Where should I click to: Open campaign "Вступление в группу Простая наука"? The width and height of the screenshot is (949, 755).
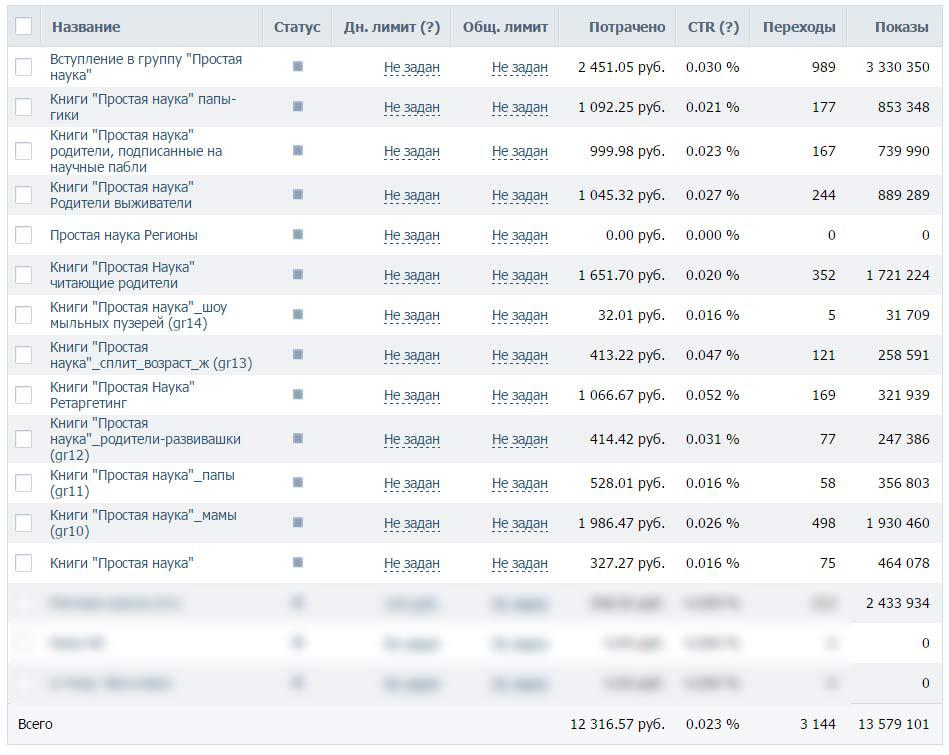pyautogui.click(x=146, y=67)
